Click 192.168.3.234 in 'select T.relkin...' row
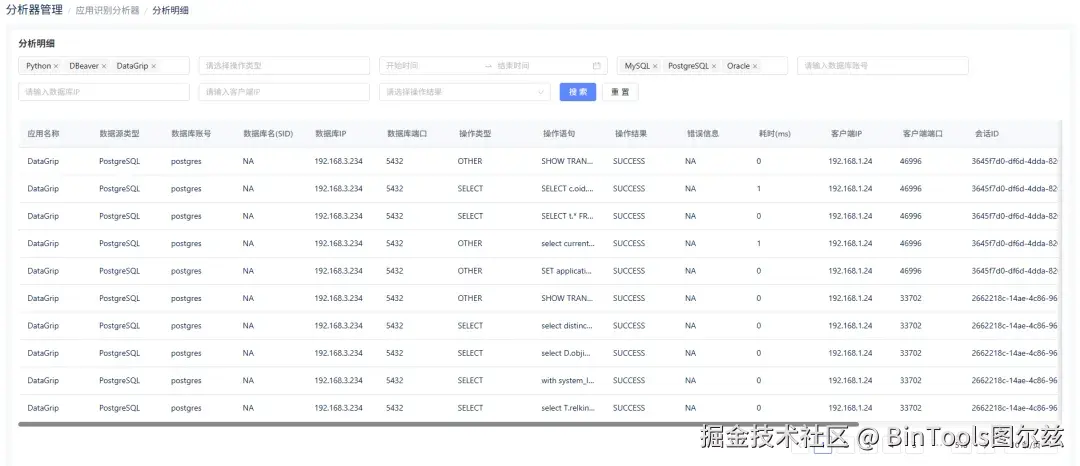This screenshot has width=1080, height=466. (x=338, y=408)
